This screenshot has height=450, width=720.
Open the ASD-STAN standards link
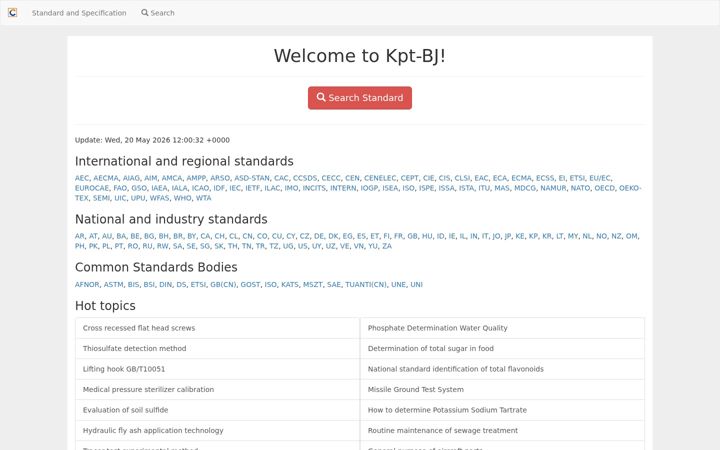tap(252, 178)
